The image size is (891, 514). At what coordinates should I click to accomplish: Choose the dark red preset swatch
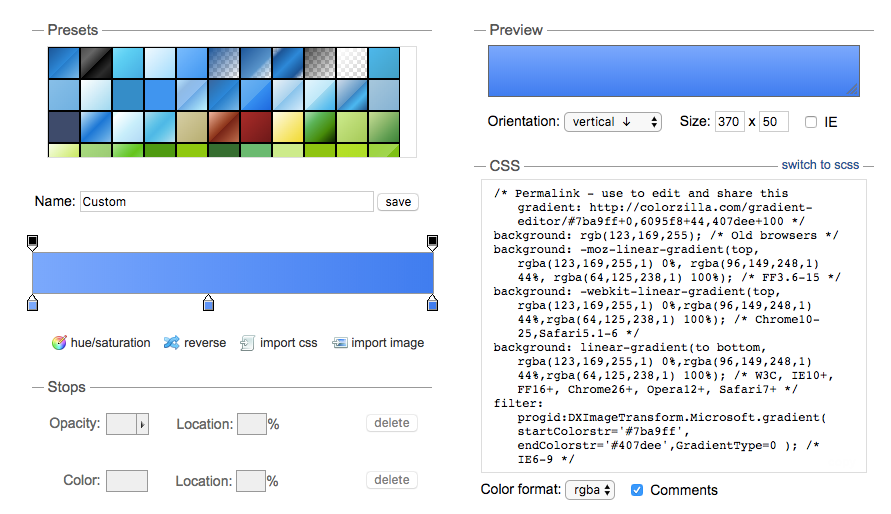tap(256, 127)
